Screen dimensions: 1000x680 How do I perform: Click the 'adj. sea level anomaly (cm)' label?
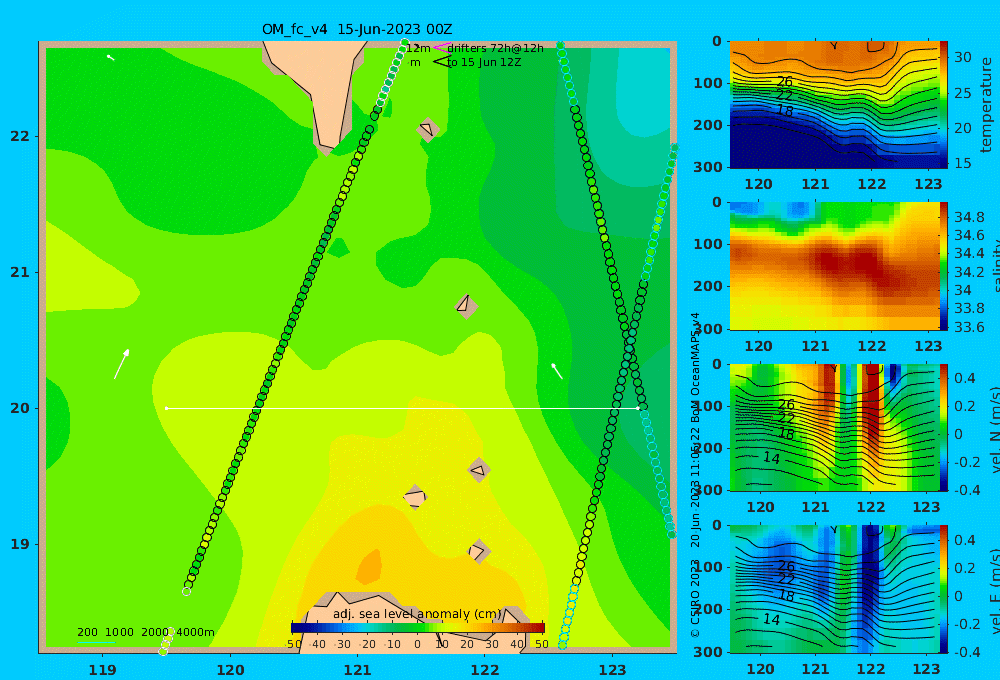(417, 614)
